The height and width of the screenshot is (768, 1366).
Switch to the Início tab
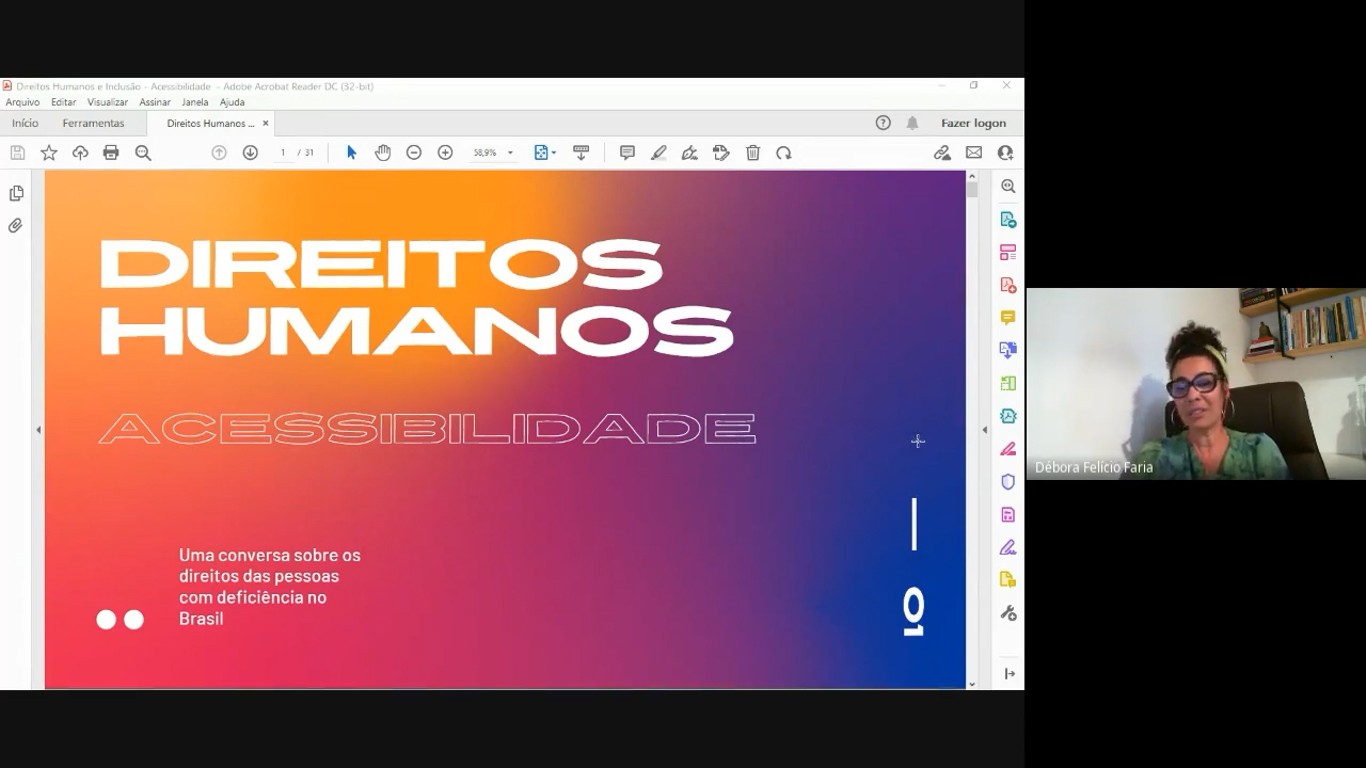[25, 123]
